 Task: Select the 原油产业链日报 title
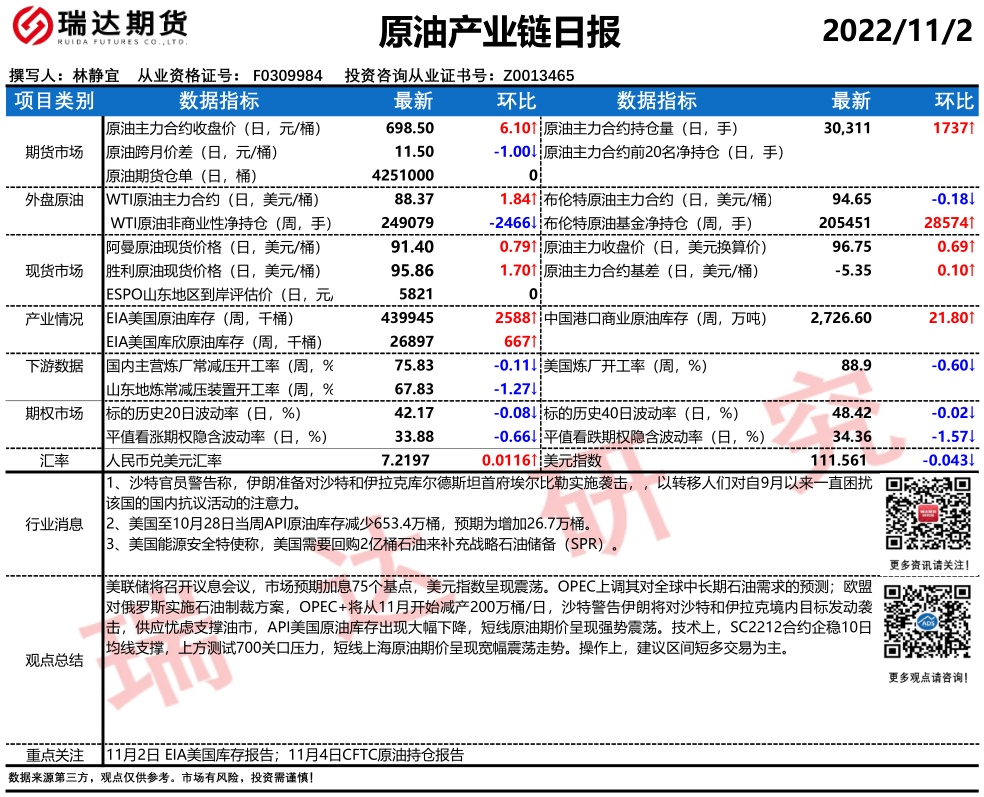[500, 32]
